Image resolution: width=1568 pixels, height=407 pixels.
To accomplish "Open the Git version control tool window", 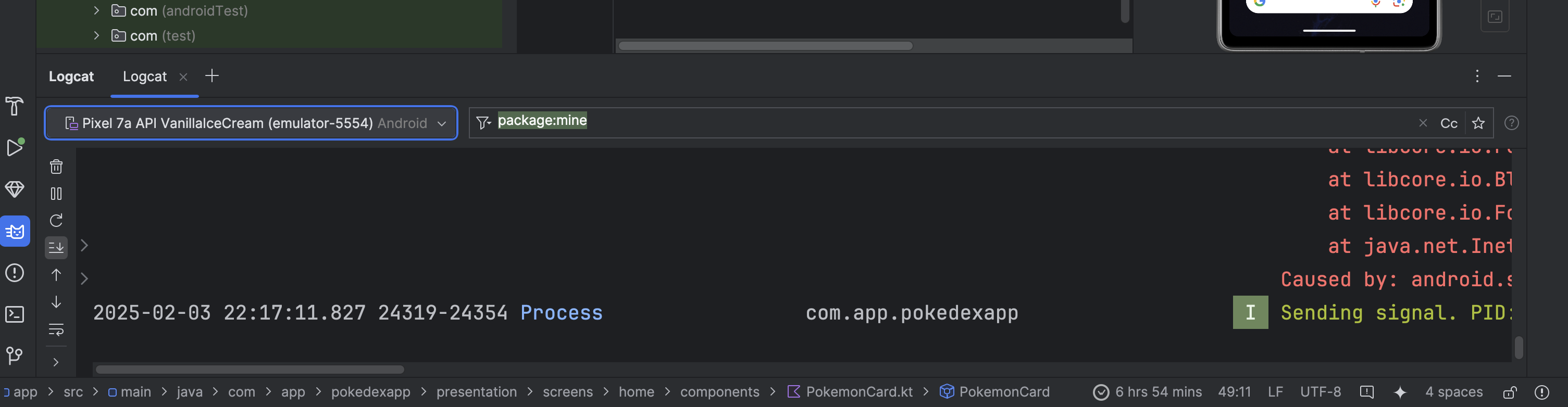I will [15, 355].
